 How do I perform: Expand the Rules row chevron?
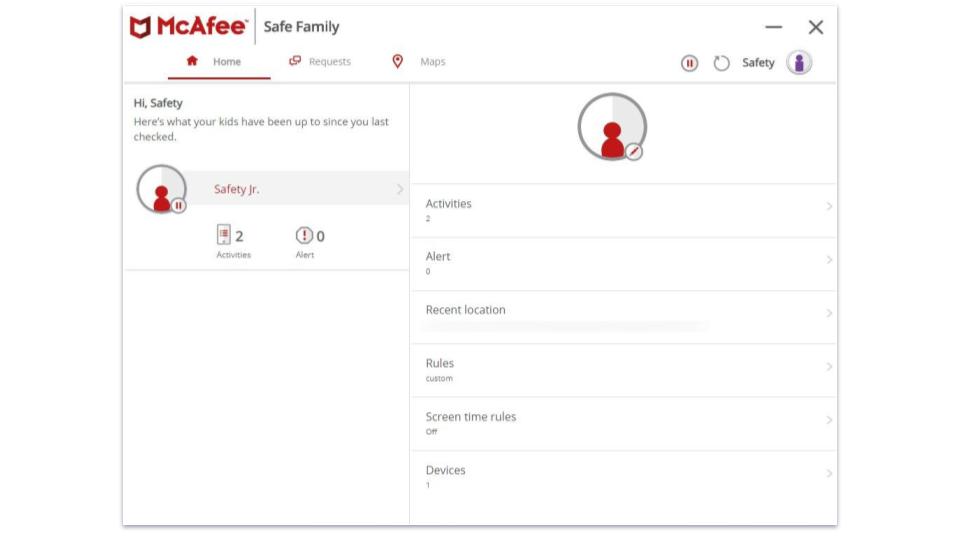click(x=829, y=367)
